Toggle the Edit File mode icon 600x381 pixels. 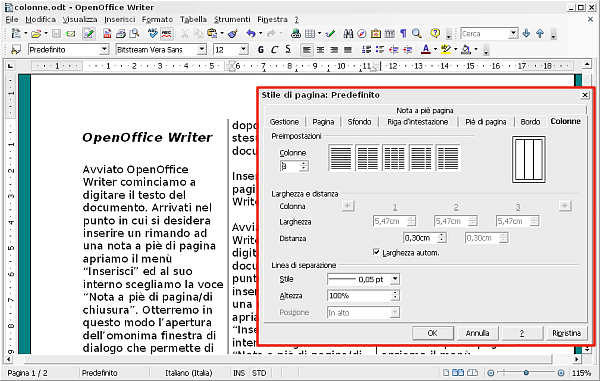click(x=89, y=34)
